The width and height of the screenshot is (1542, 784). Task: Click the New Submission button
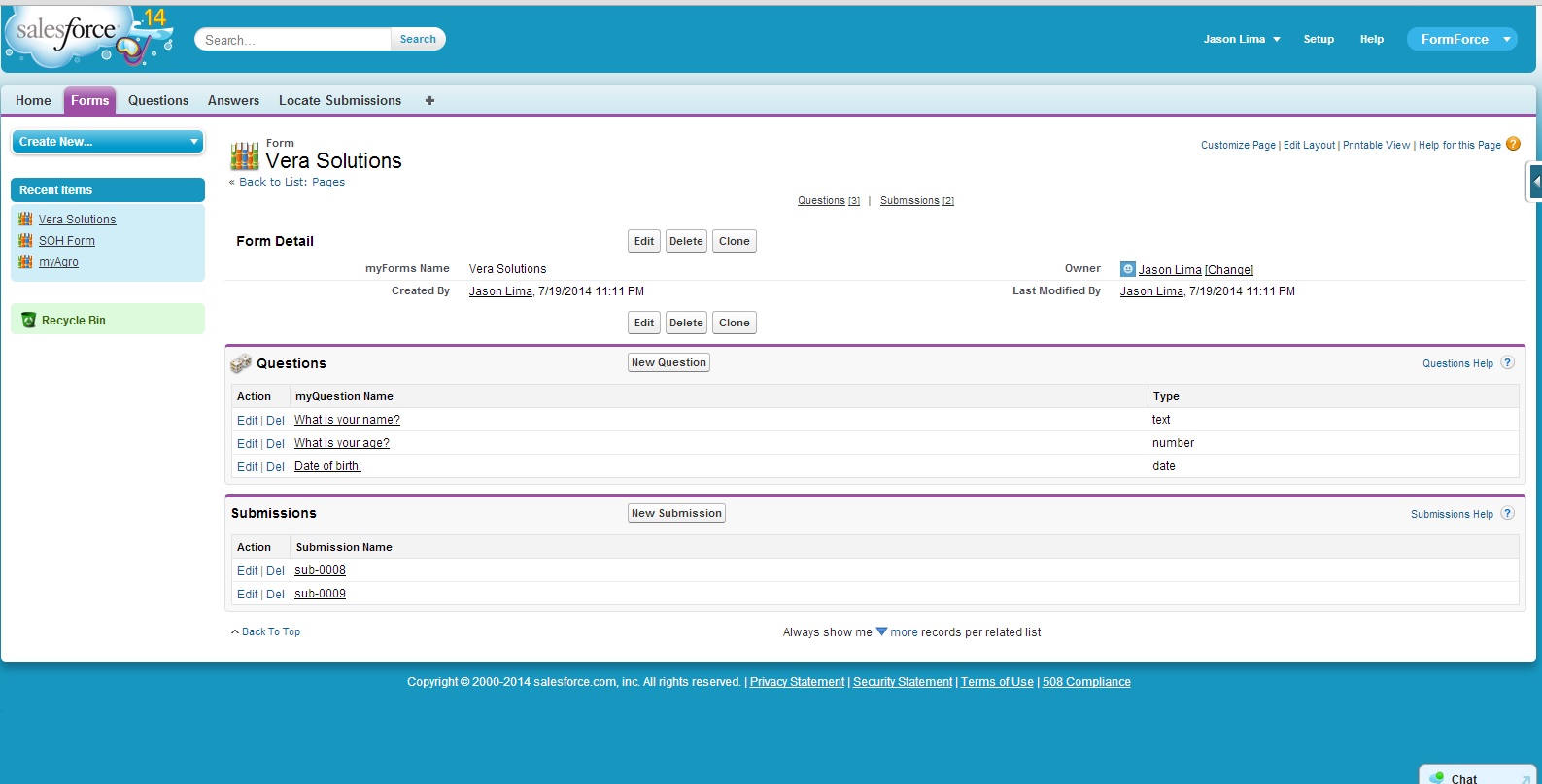(676, 513)
